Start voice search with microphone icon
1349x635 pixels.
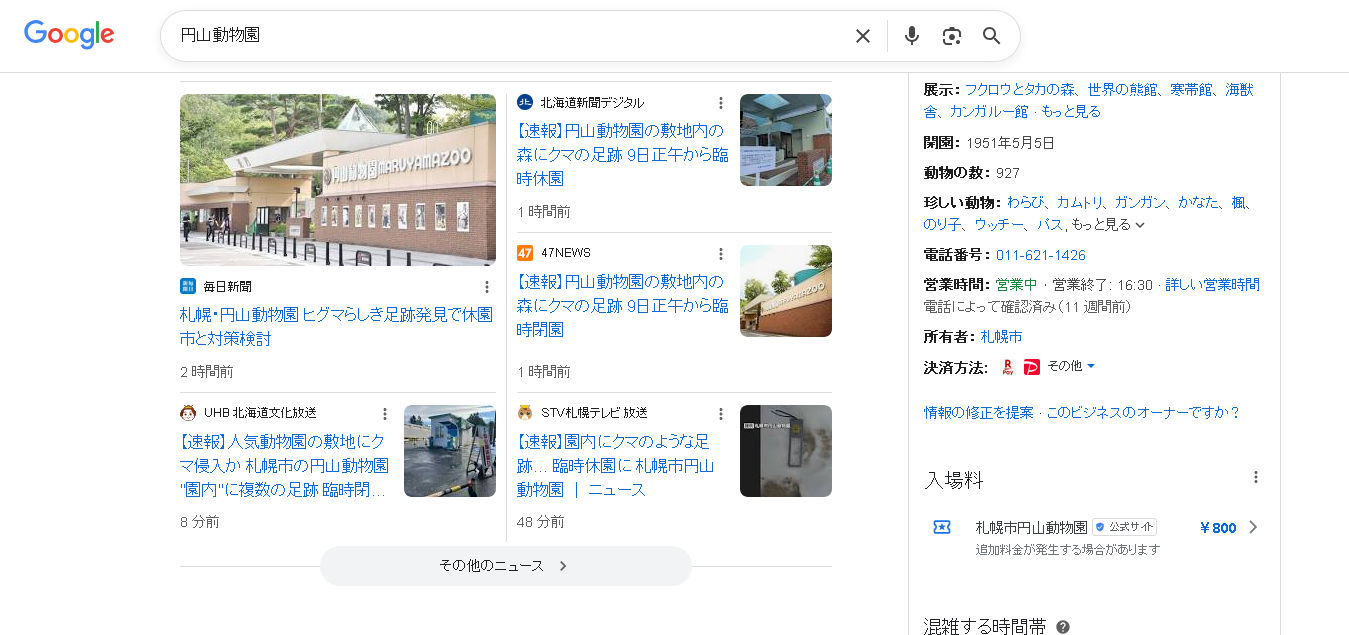(x=911, y=36)
